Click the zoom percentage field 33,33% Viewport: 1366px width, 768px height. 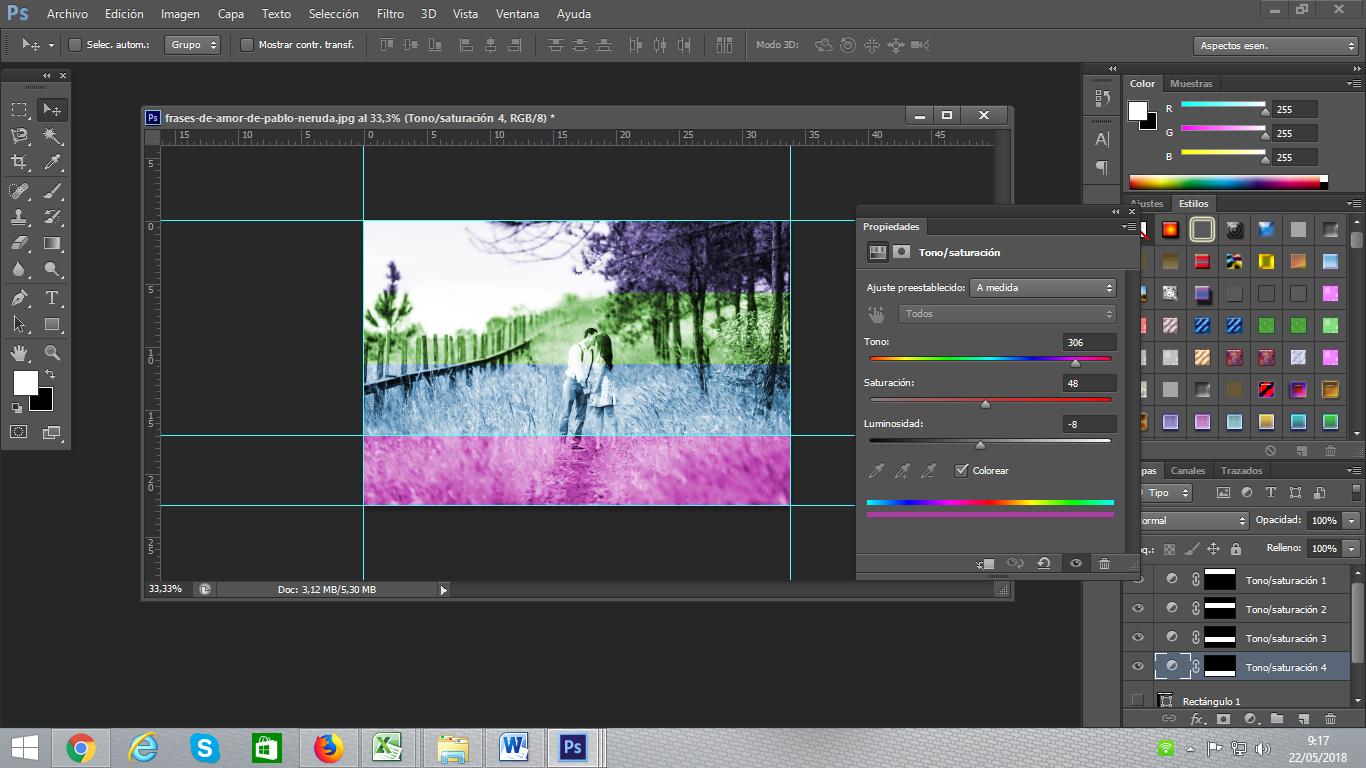click(x=167, y=589)
